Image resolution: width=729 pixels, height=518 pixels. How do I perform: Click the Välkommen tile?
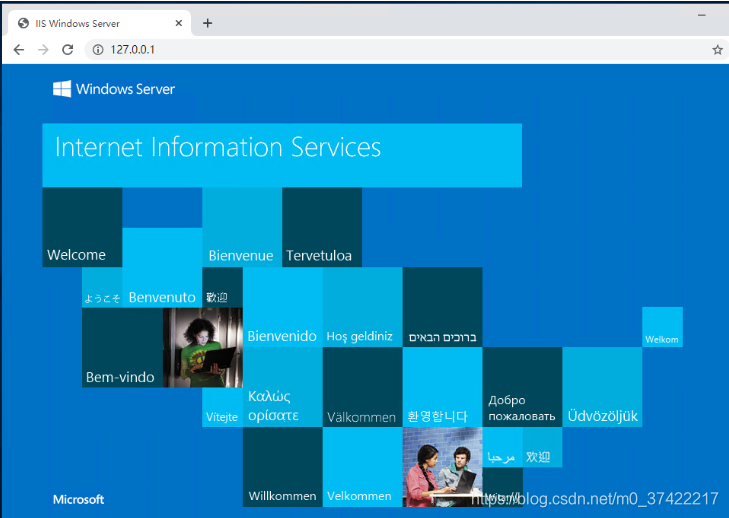tap(363, 387)
